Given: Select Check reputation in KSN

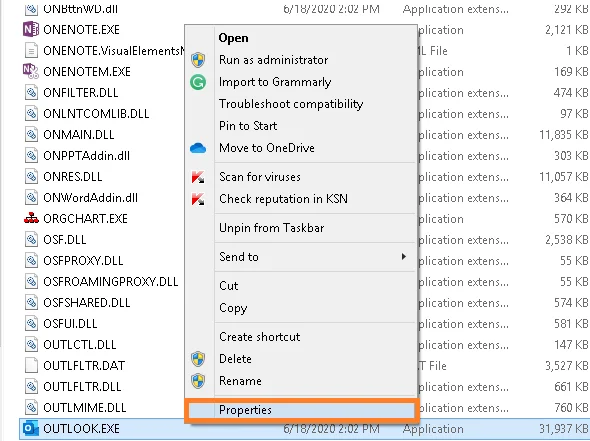Looking at the screenshot, I should pyautogui.click(x=300, y=199).
